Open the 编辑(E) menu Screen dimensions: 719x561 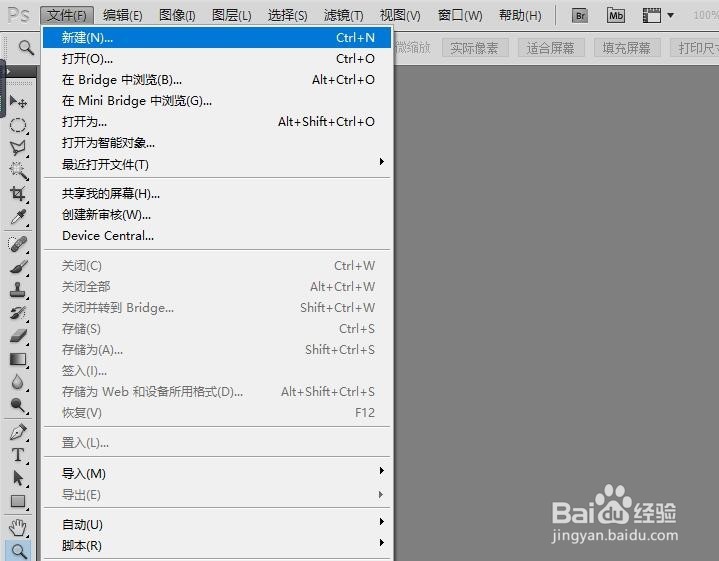coord(122,16)
